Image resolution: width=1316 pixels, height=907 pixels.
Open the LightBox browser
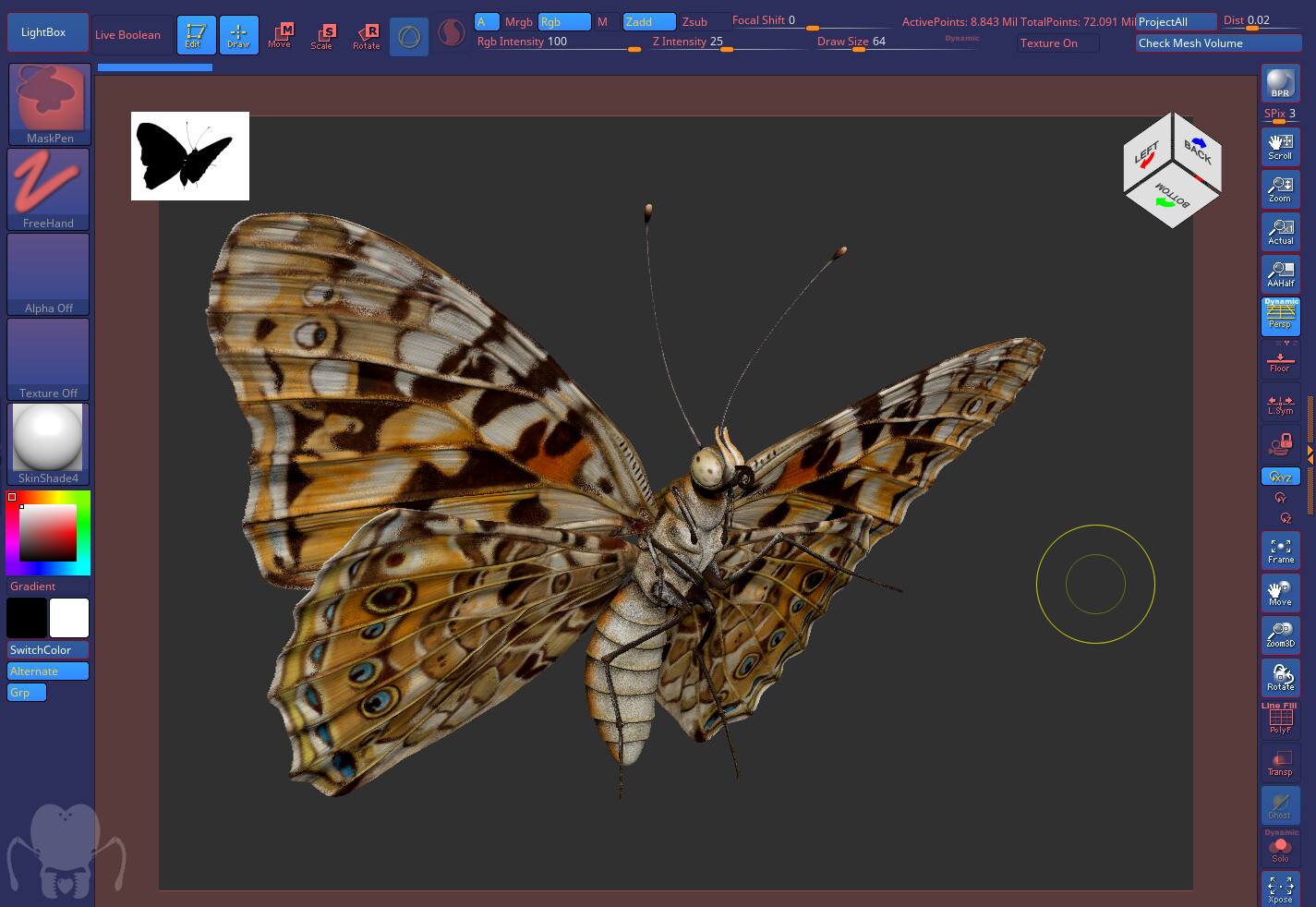(47, 31)
